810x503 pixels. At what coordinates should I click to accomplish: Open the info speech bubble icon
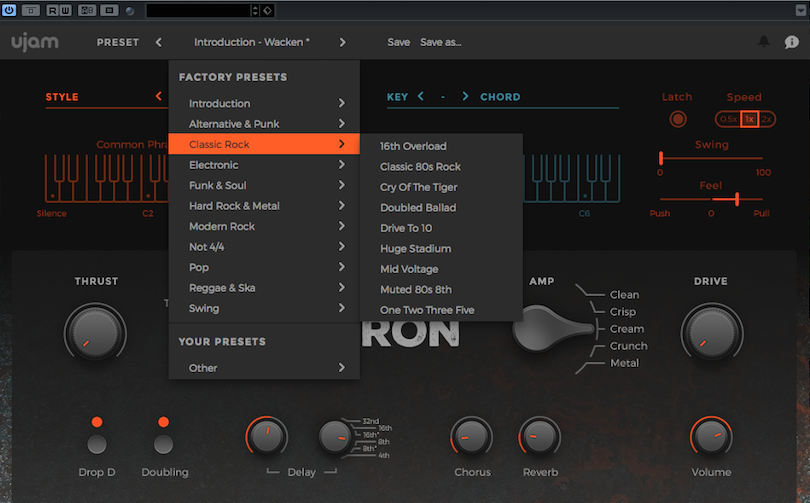click(x=791, y=42)
